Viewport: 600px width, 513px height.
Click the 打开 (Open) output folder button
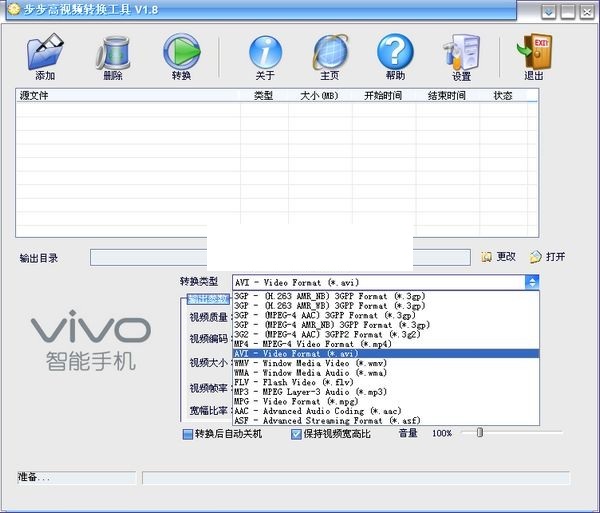tap(548, 257)
